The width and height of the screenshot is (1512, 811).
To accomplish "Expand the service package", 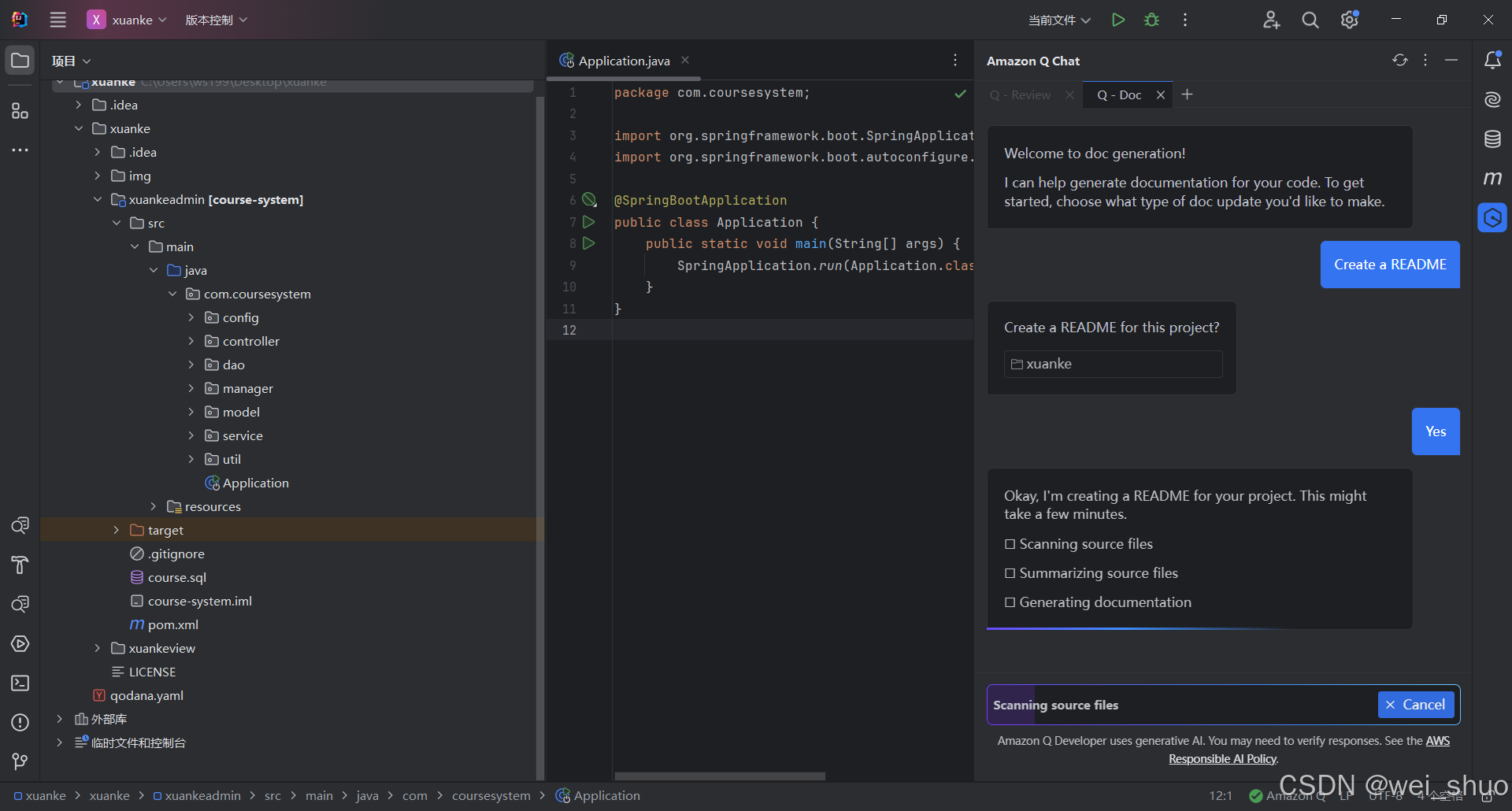I will pyautogui.click(x=191, y=435).
